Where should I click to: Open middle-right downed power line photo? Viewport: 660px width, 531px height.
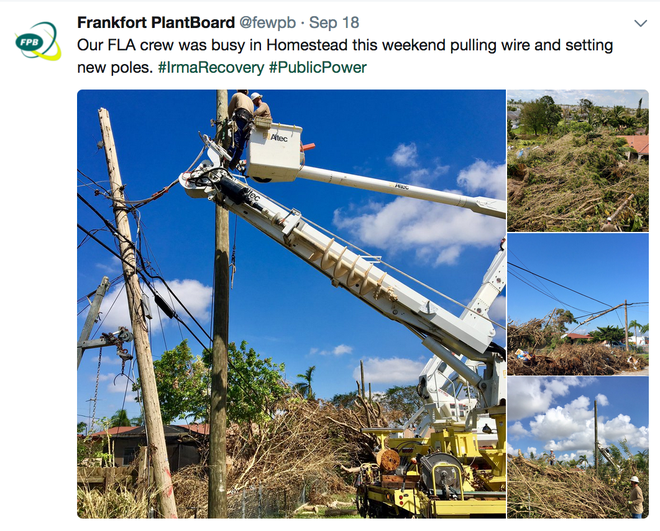578,304
